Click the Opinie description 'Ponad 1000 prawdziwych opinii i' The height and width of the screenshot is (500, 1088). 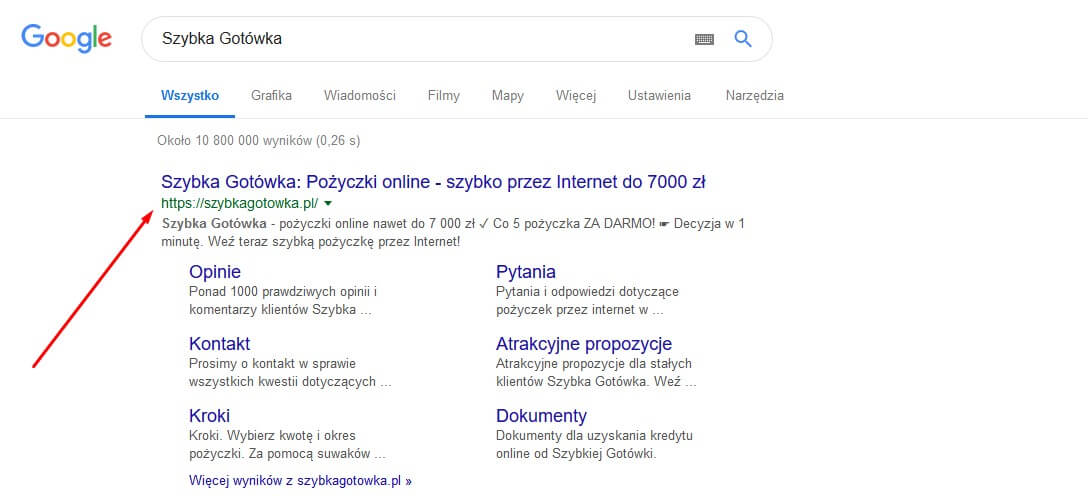click(283, 291)
